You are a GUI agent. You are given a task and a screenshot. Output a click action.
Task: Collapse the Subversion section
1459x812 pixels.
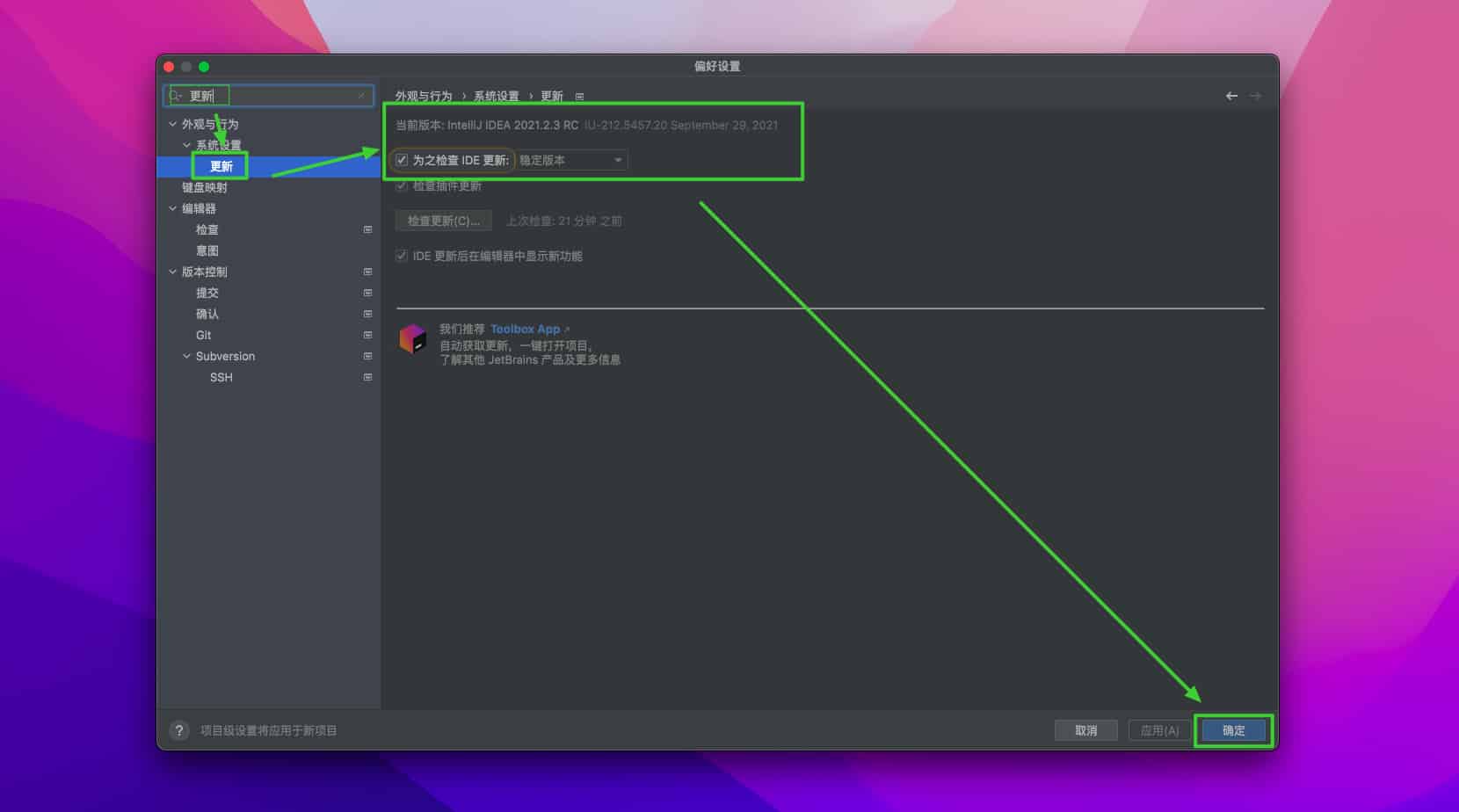point(186,356)
